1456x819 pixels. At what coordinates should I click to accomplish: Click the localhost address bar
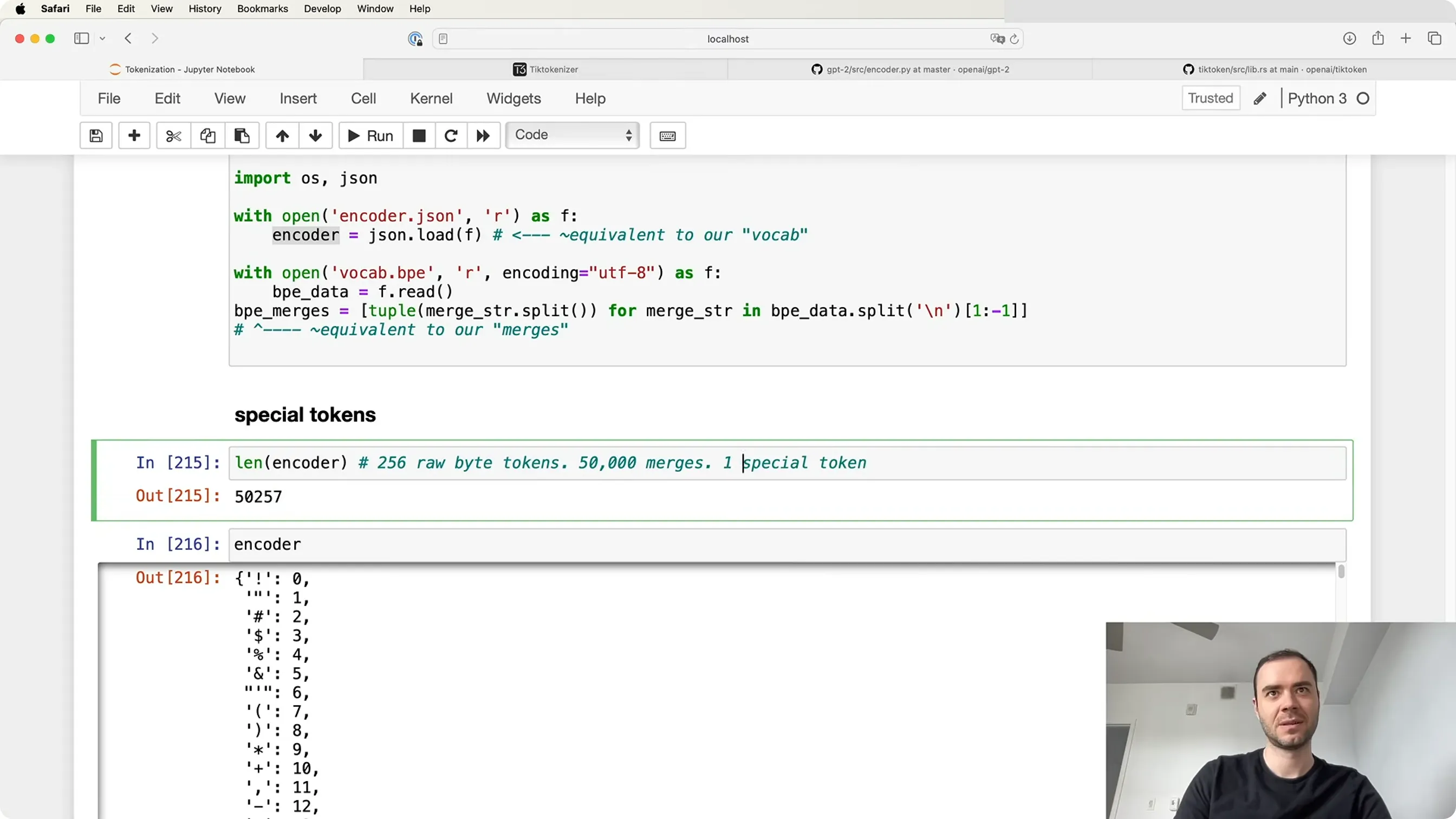pos(728,38)
